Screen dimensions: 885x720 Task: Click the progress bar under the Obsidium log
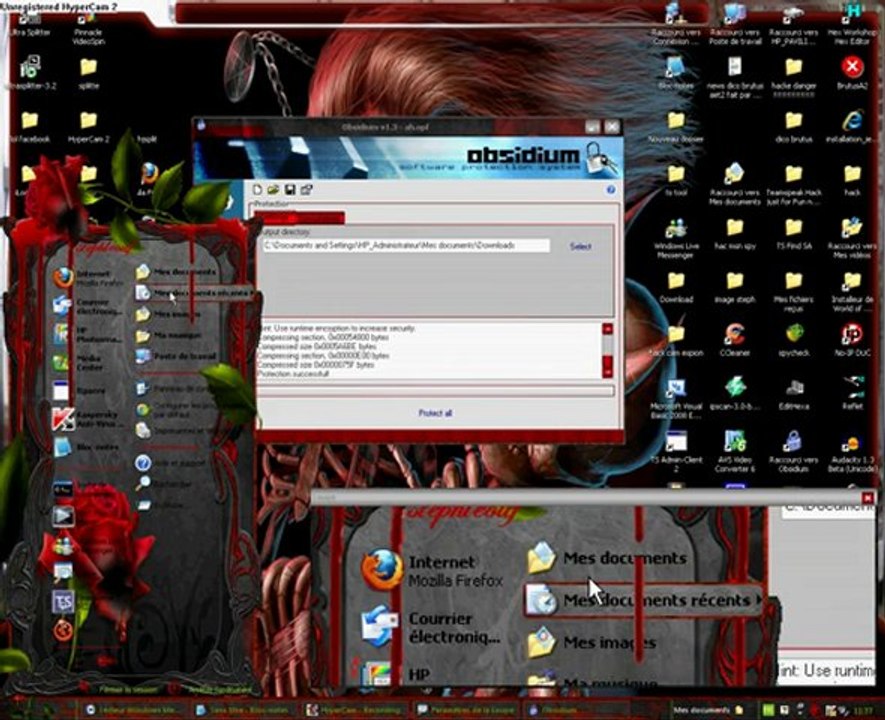435,391
